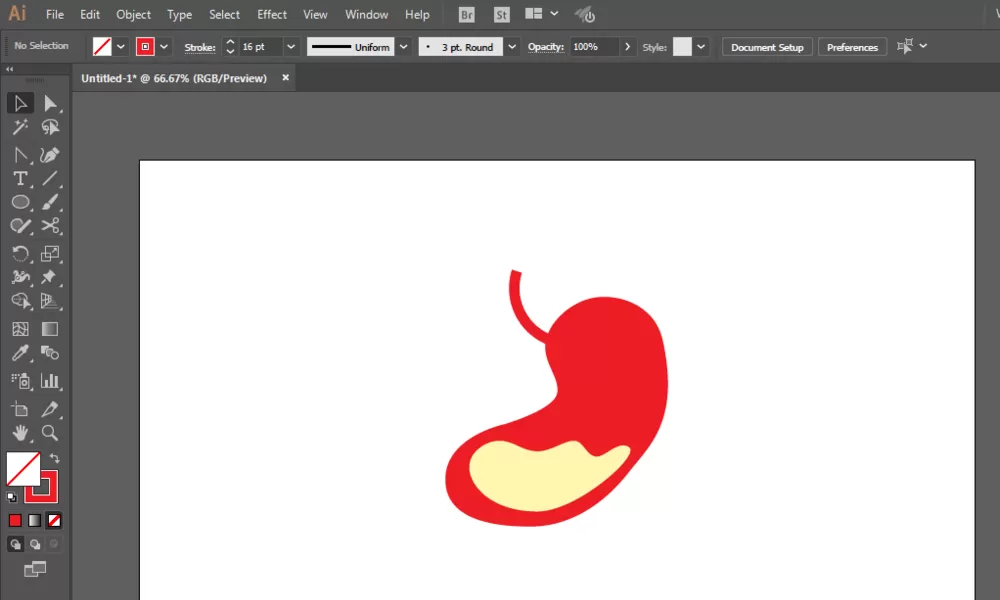Select the Direct Selection tool
Viewport: 1000px width, 600px height.
[x=50, y=103]
